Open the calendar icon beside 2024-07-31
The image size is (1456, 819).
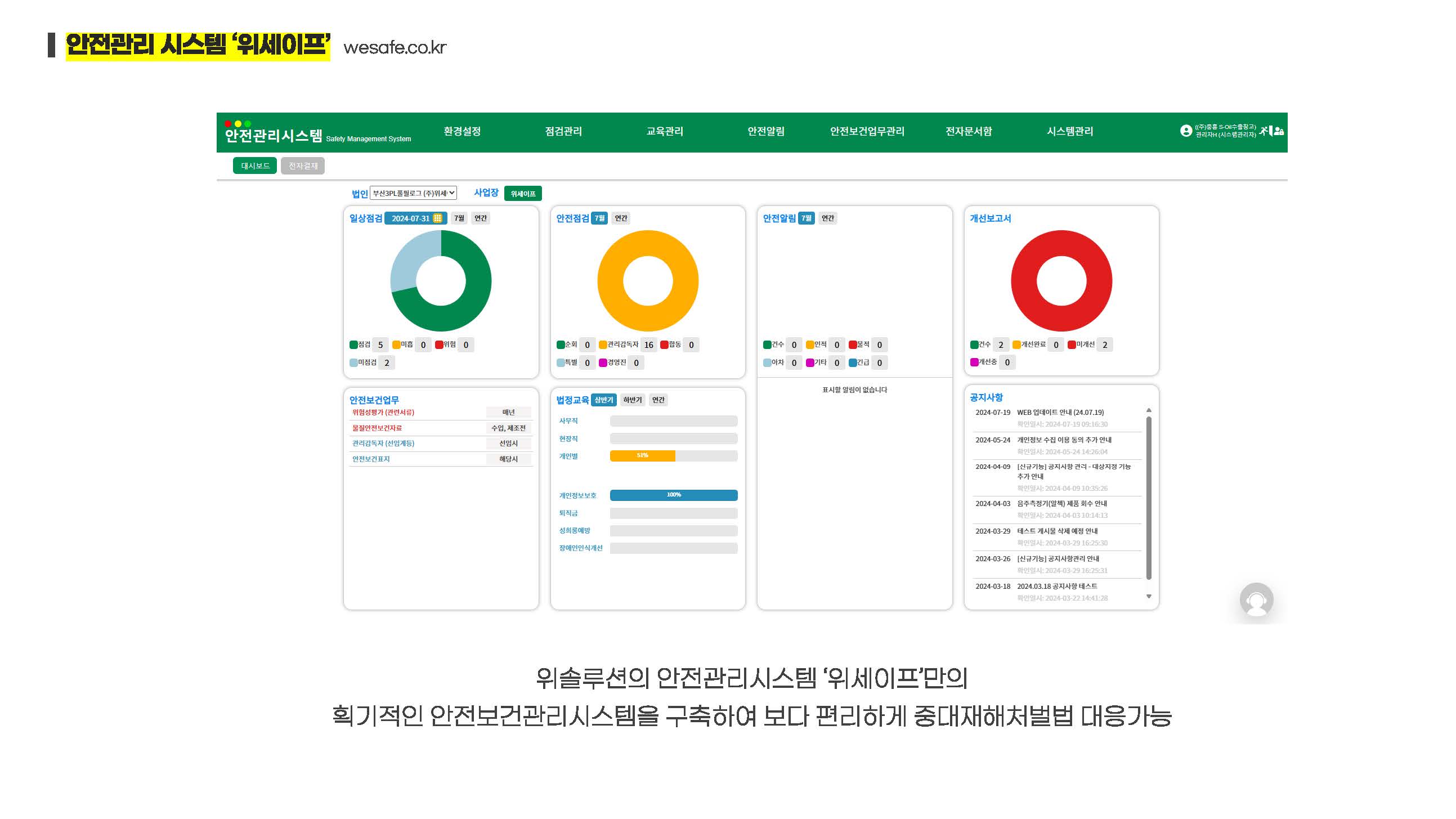[x=437, y=218]
